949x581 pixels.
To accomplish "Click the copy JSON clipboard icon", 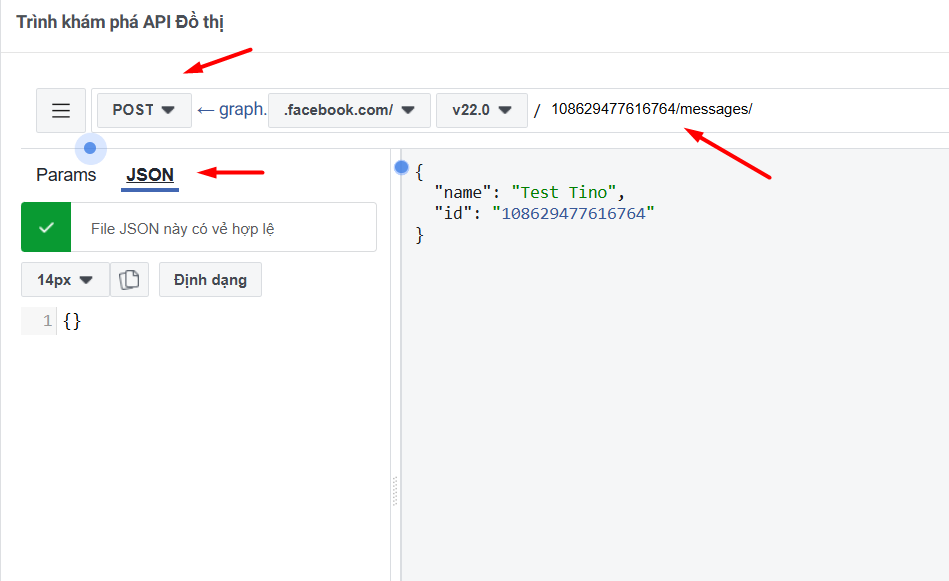I will (x=129, y=280).
